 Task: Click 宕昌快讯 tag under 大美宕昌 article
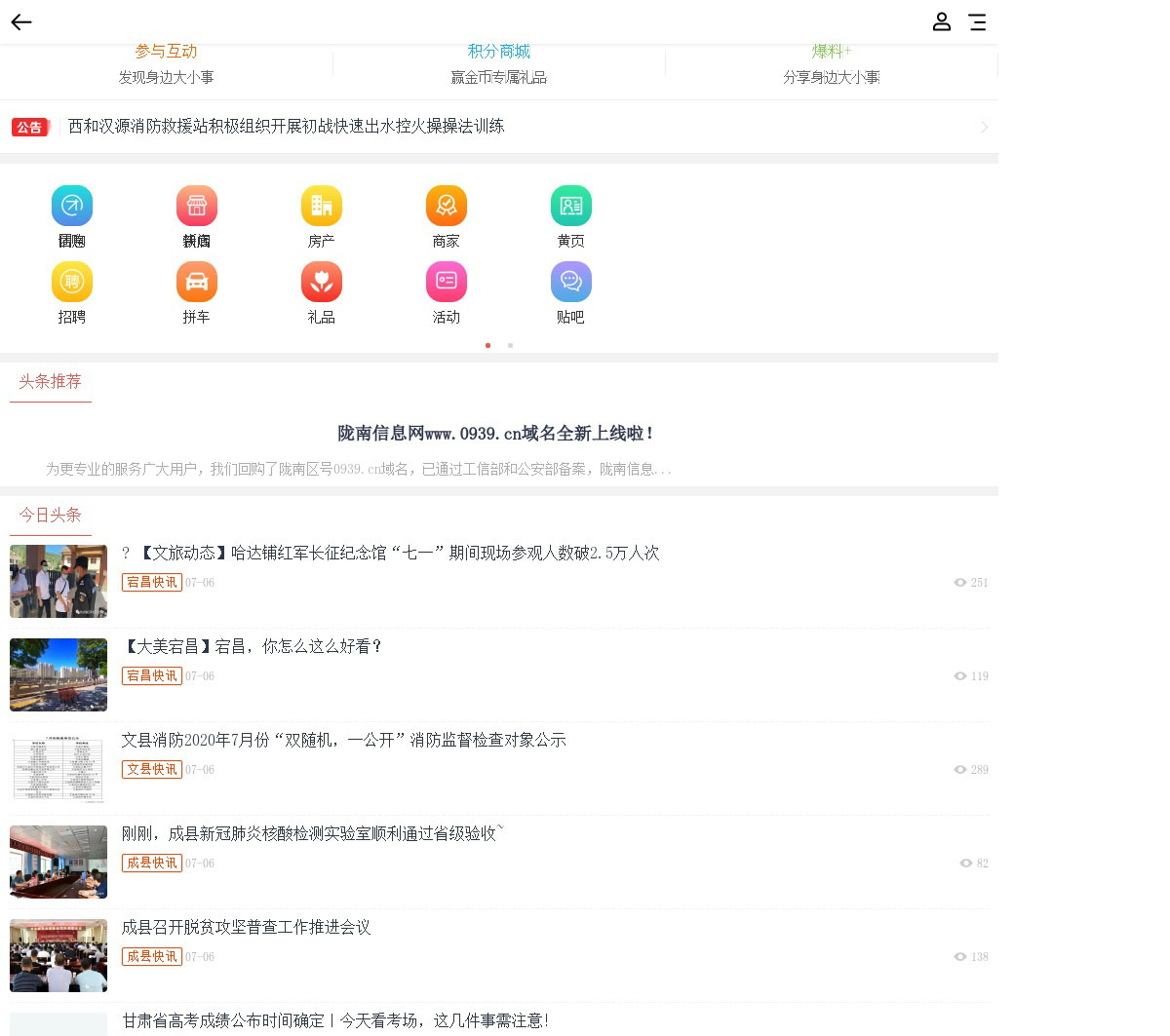point(152,676)
